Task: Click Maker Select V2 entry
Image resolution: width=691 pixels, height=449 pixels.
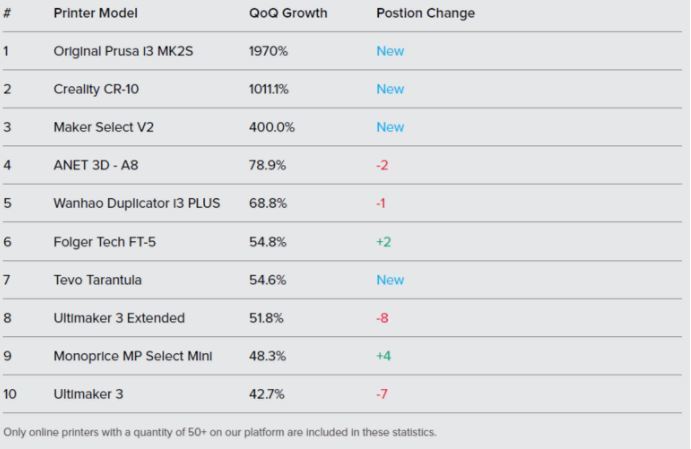Action: pos(104,127)
